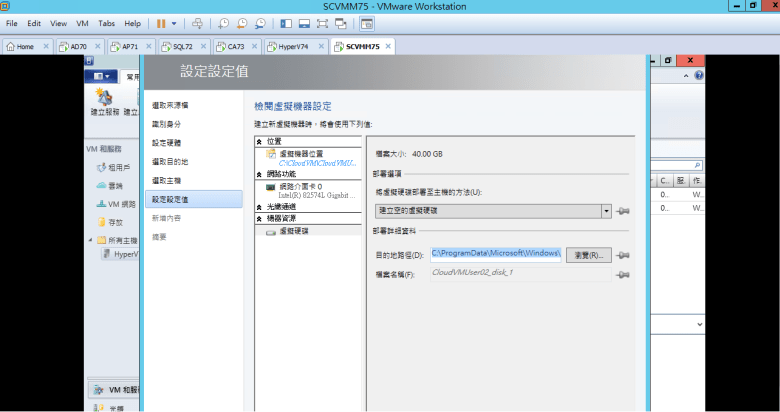Click the pin icon beside destination path

tap(624, 255)
